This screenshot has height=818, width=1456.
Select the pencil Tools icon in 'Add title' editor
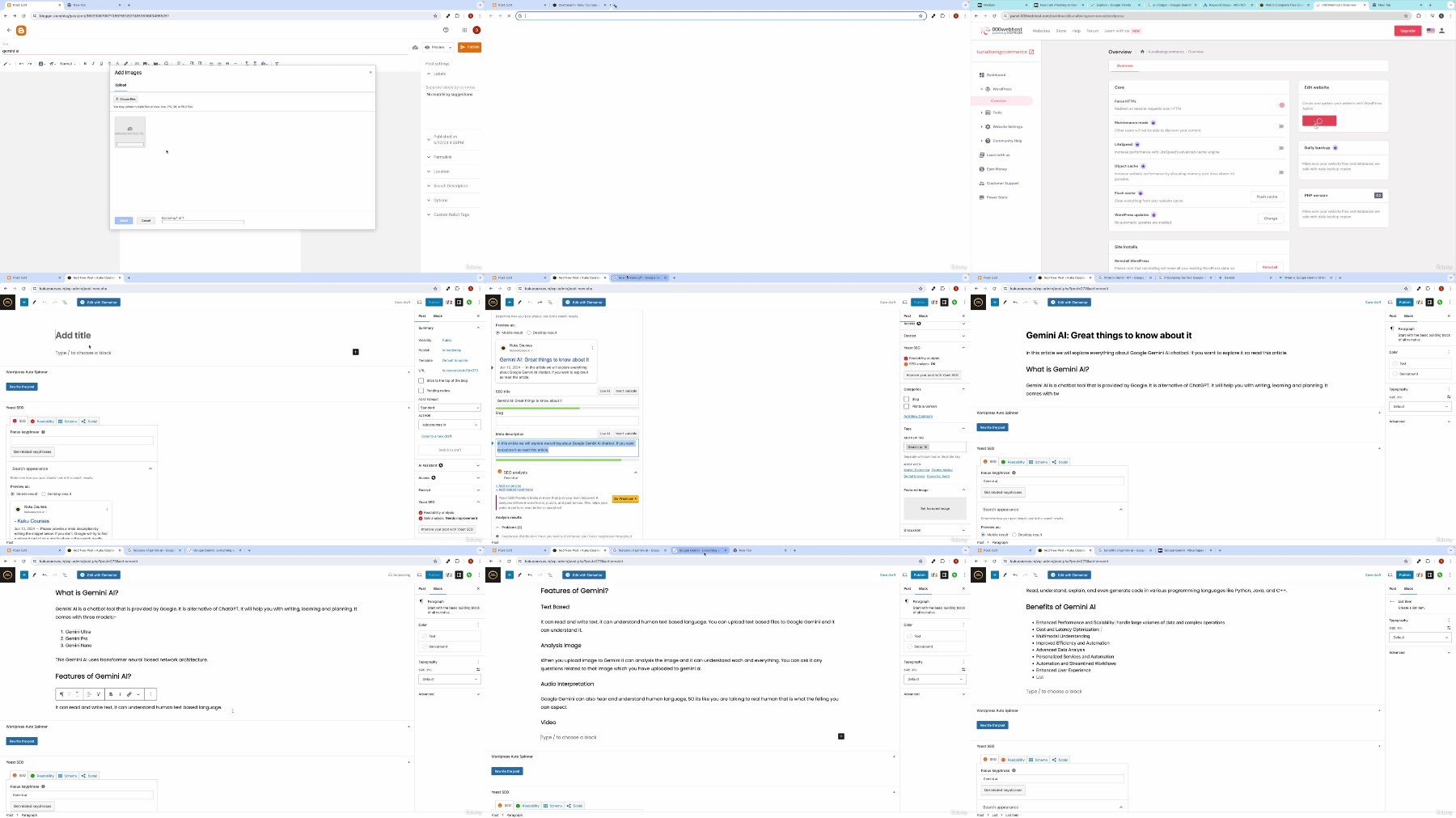pyautogui.click(x=34, y=302)
